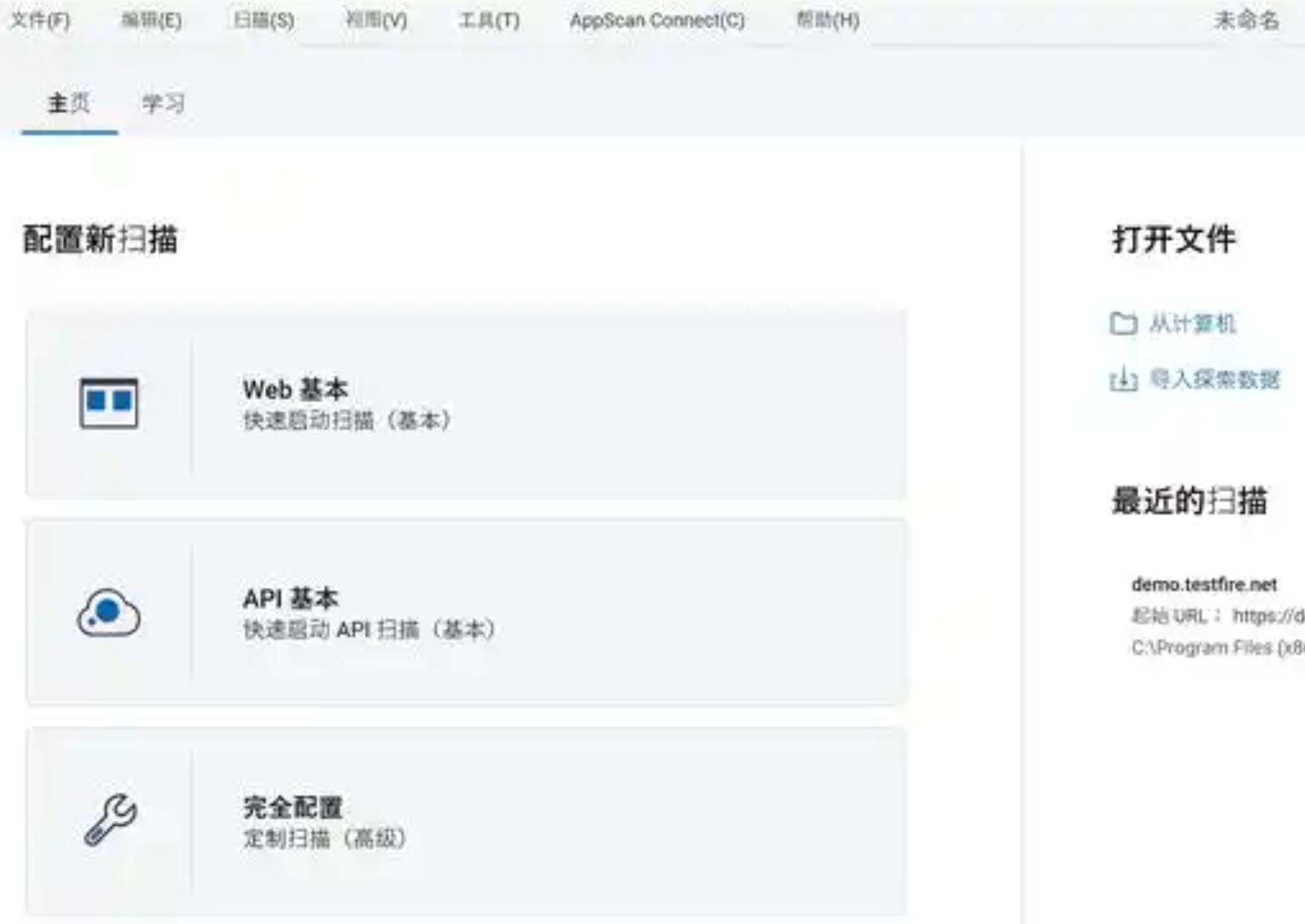Click the 快速启动 API 扫描（基本）subtitle
Viewport: 1305px width, 924px height.
371,629
